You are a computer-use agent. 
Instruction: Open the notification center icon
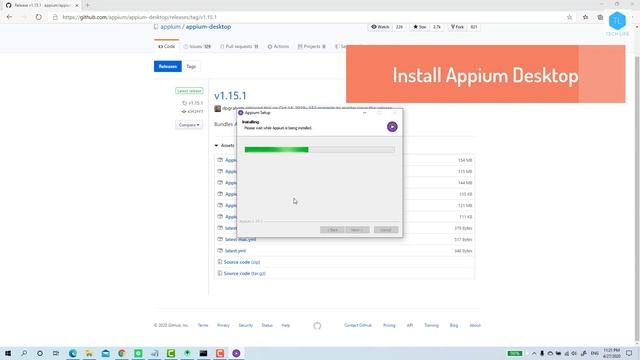[x=629, y=353]
